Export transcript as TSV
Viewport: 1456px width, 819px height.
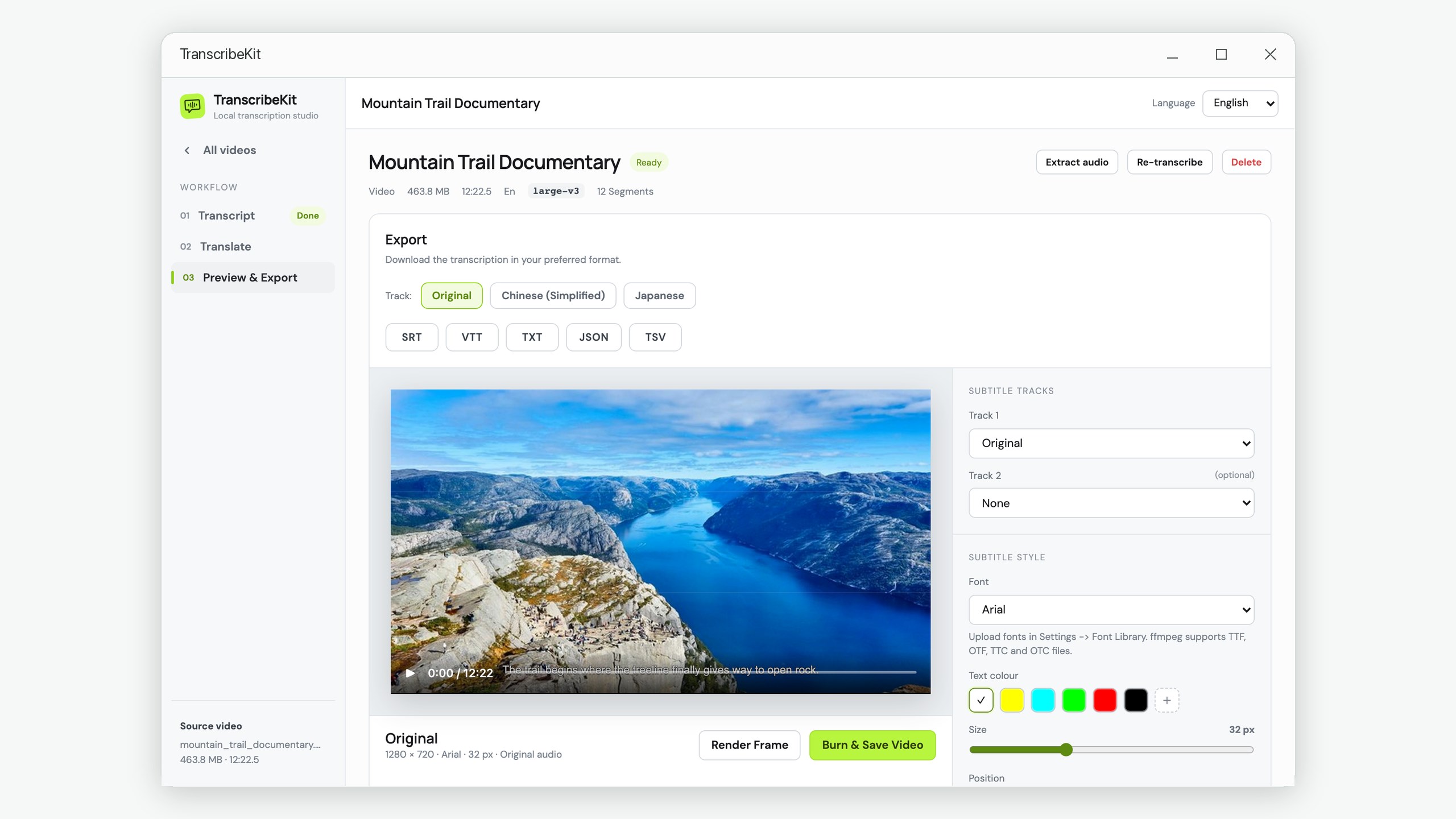[655, 337]
